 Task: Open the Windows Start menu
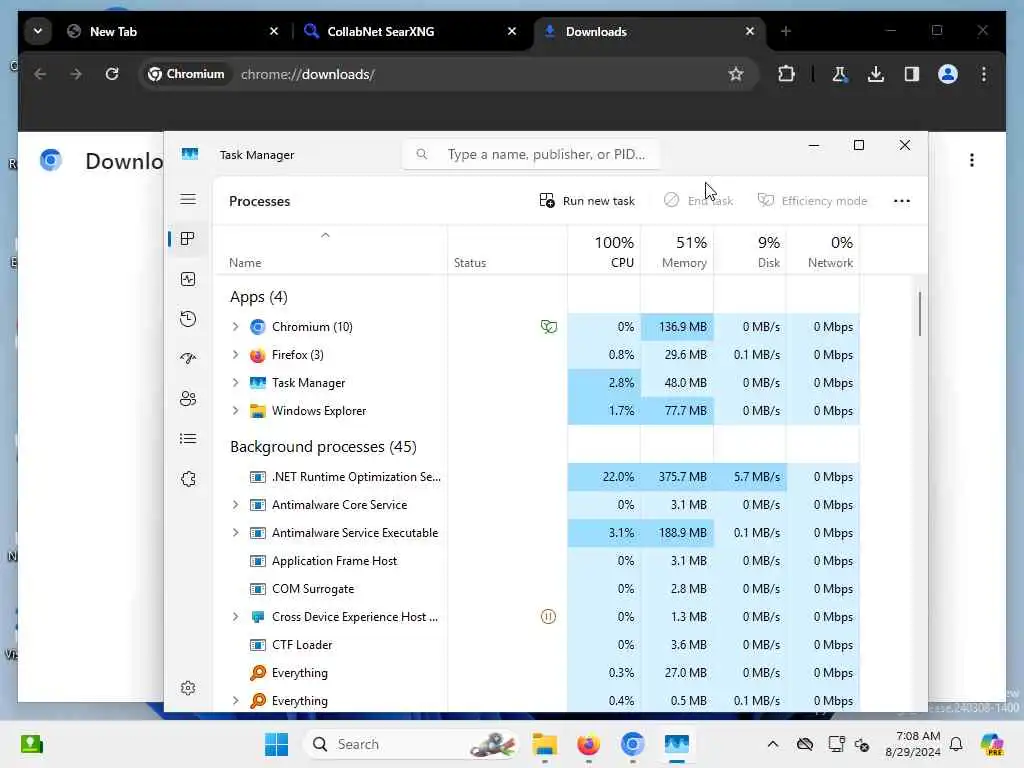(276, 744)
